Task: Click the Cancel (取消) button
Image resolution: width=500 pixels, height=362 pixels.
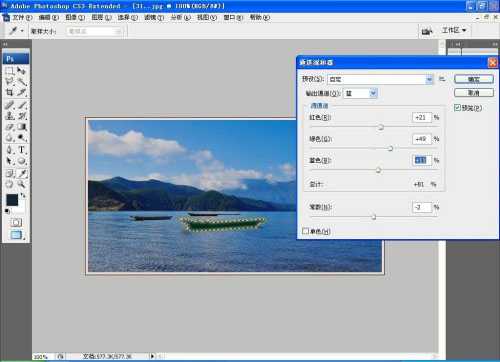Action: 474,93
